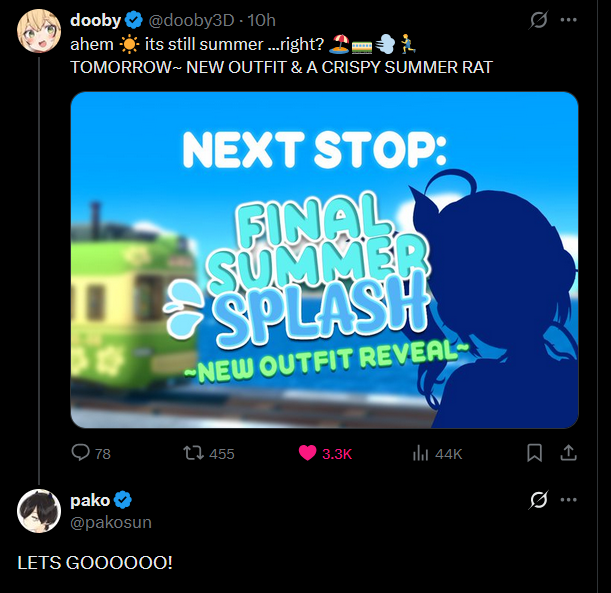This screenshot has width=611, height=593.
Task: Open the 10h timestamp link
Action: [262, 20]
